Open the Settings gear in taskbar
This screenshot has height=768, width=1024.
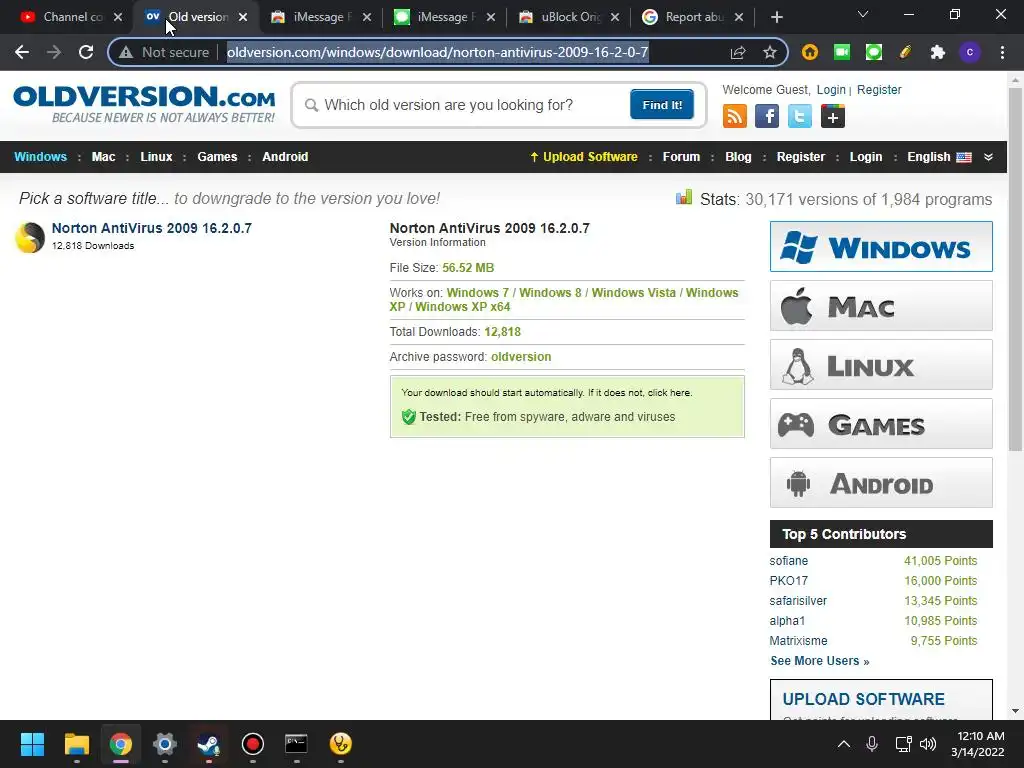[165, 744]
